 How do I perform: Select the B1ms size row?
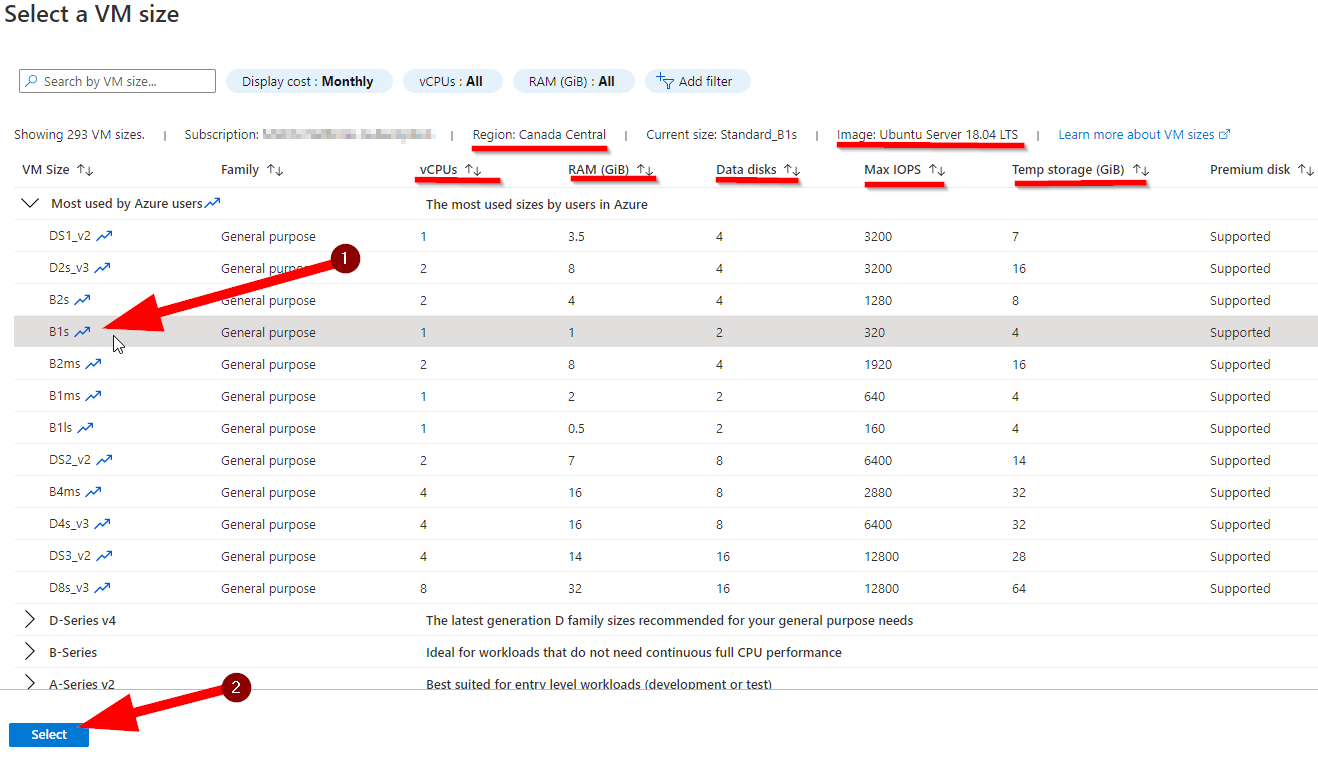click(x=666, y=396)
